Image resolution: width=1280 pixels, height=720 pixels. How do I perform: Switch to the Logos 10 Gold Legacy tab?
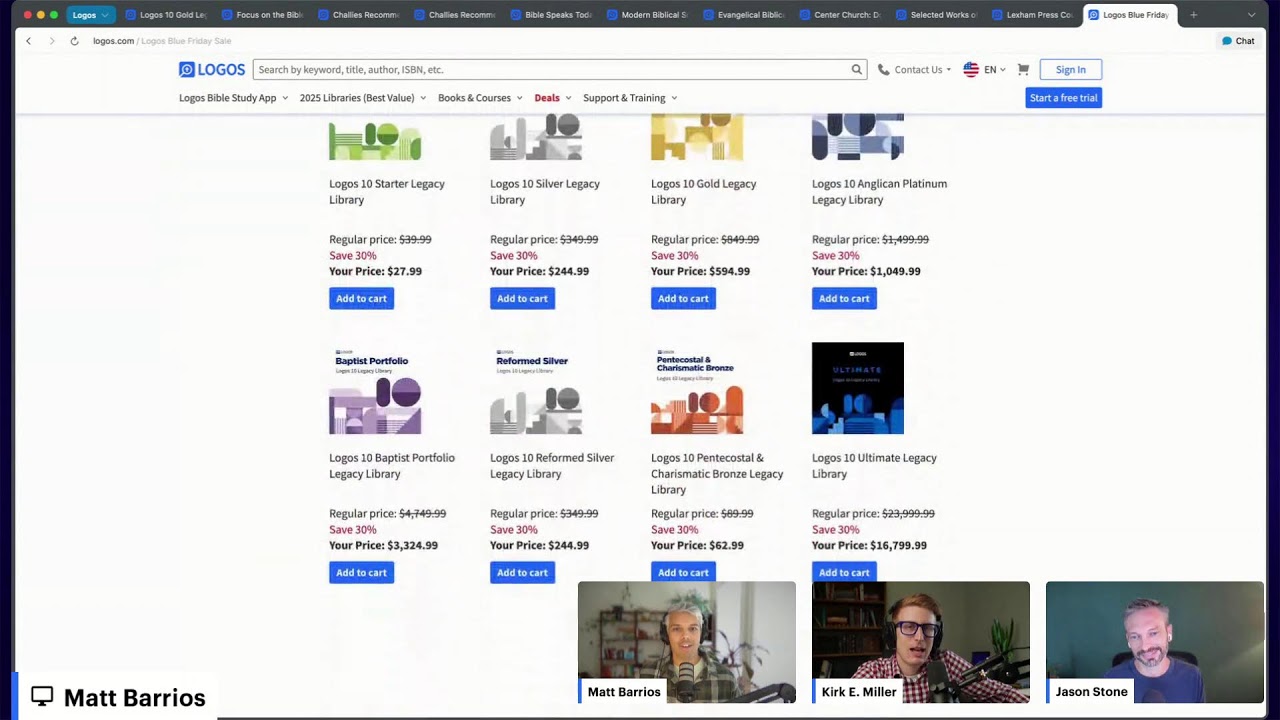click(x=166, y=15)
